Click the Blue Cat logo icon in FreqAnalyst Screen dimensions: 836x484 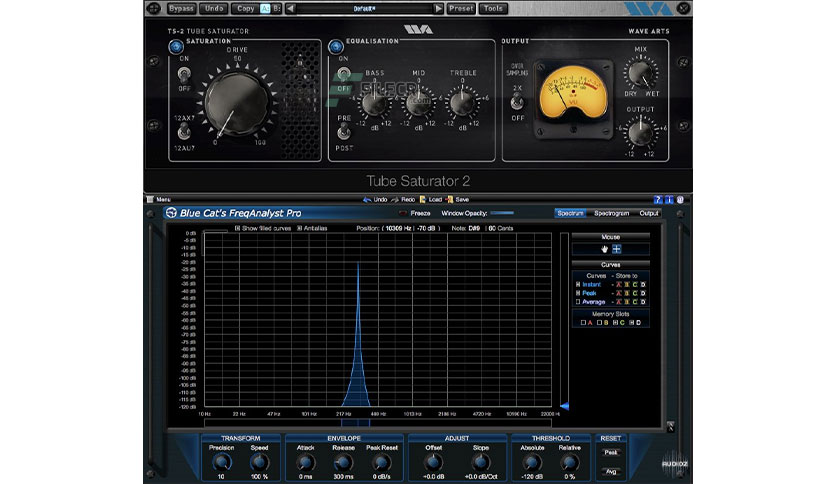pyautogui.click(x=171, y=213)
